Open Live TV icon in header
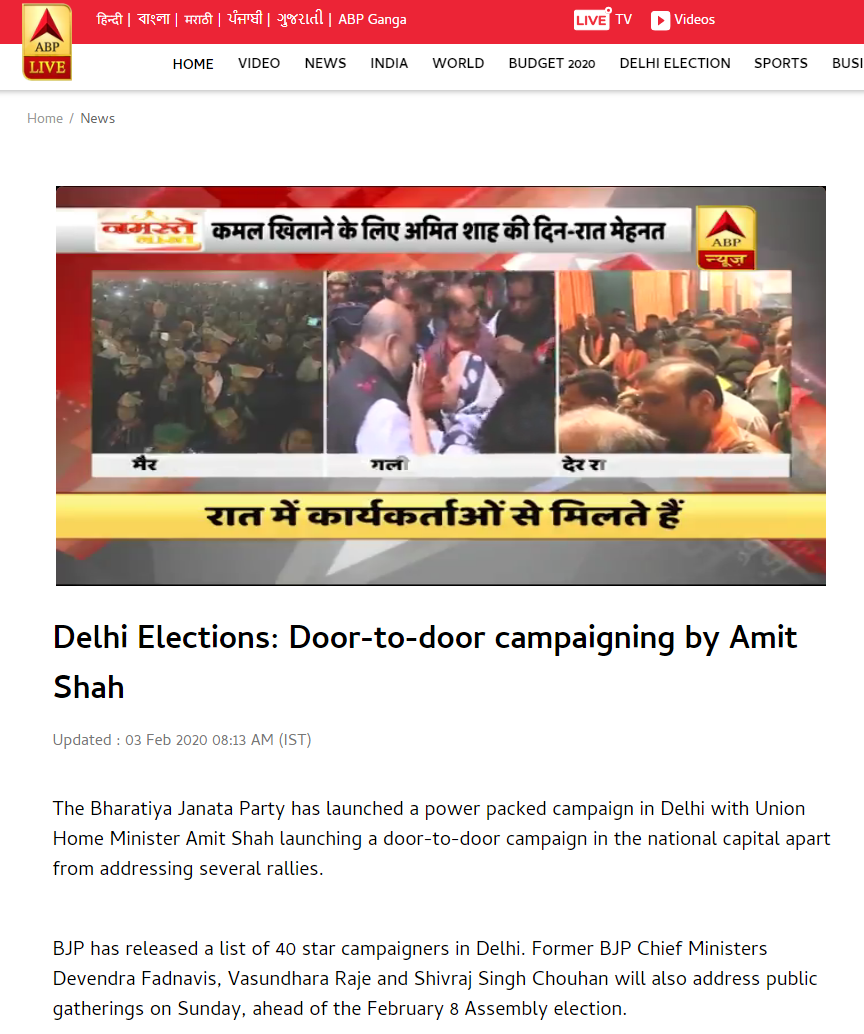 point(591,20)
